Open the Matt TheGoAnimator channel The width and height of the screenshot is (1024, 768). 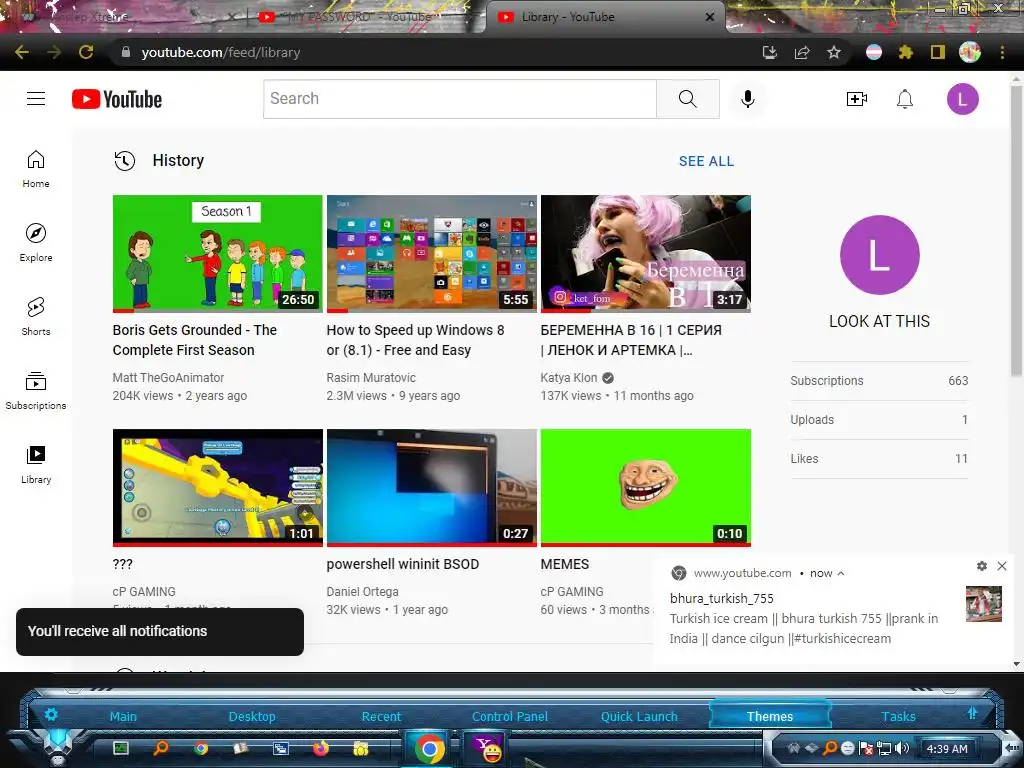point(168,377)
